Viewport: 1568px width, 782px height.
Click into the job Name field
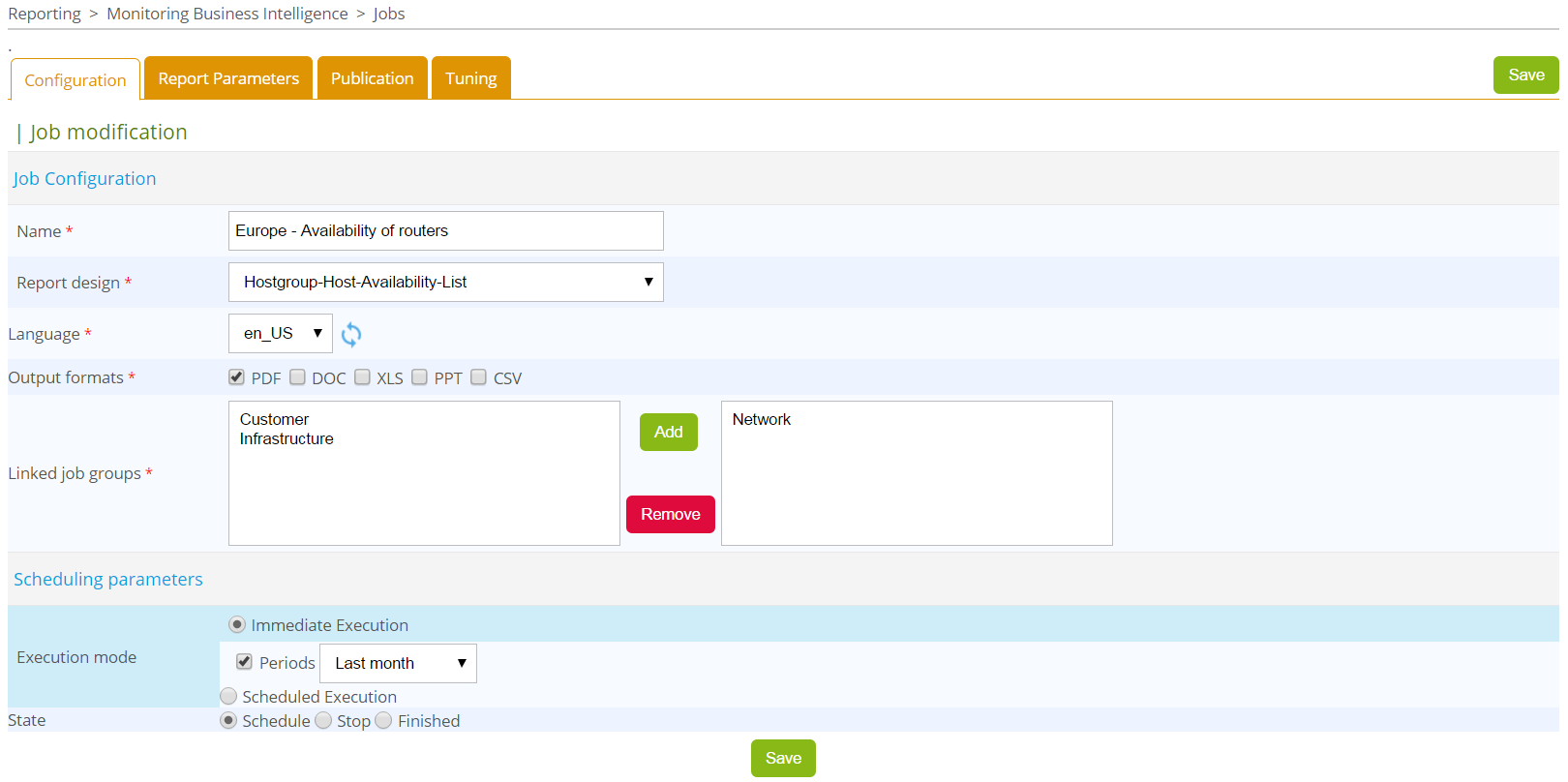tap(445, 231)
